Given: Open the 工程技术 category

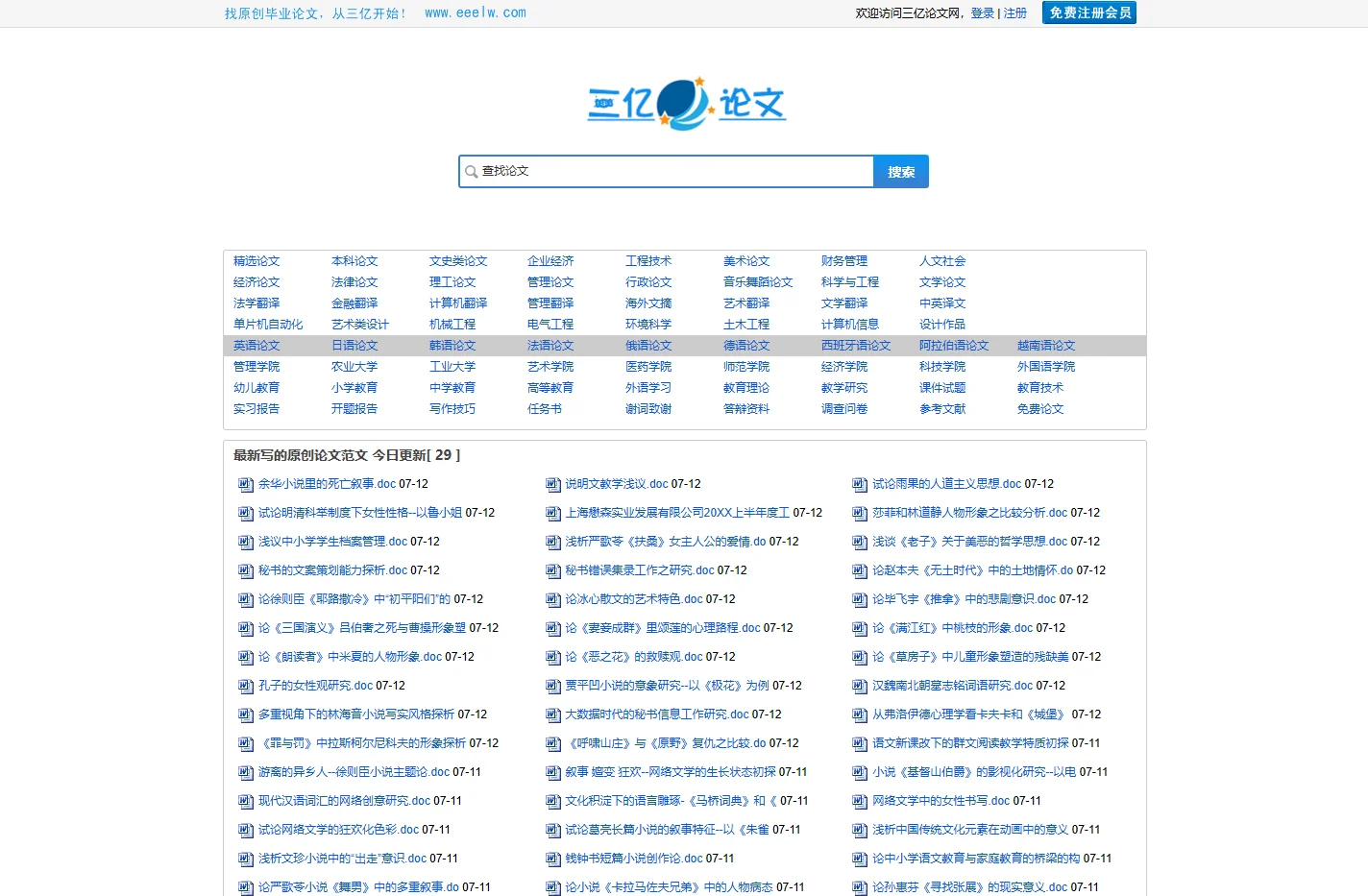Looking at the screenshot, I should pyautogui.click(x=648, y=261).
